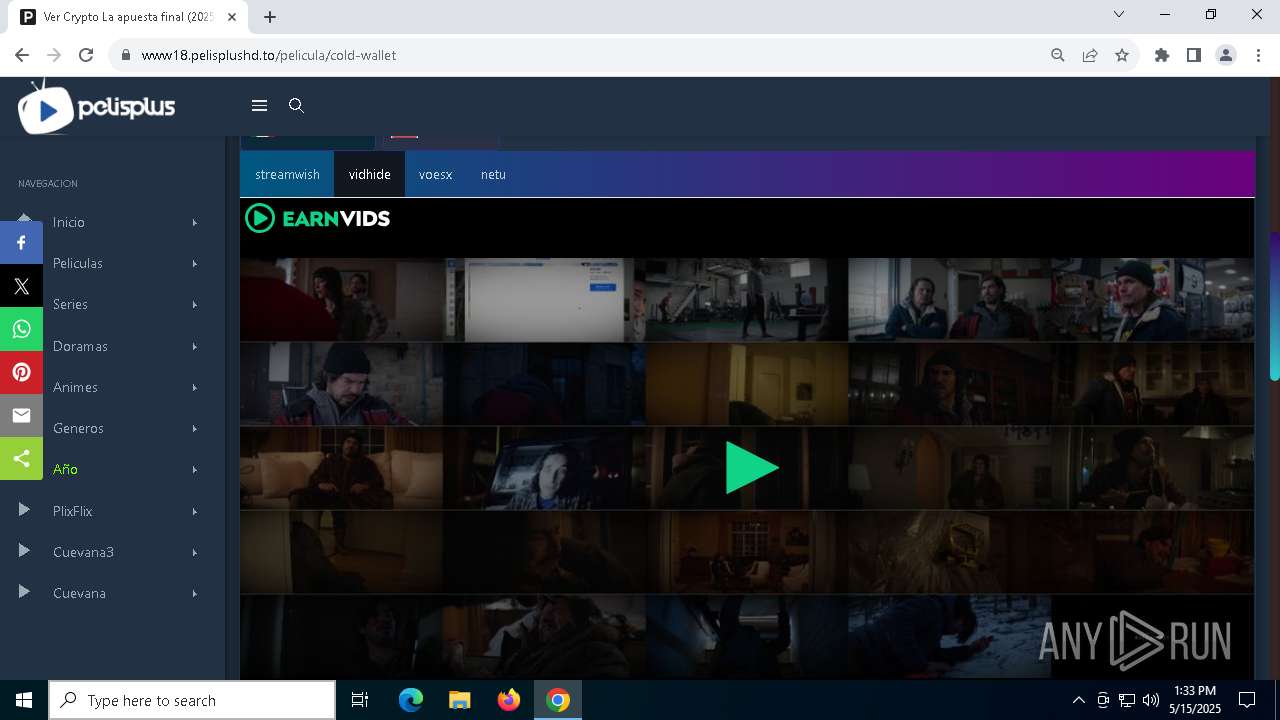Open a new browser tab
The image size is (1280, 720).
(x=270, y=16)
